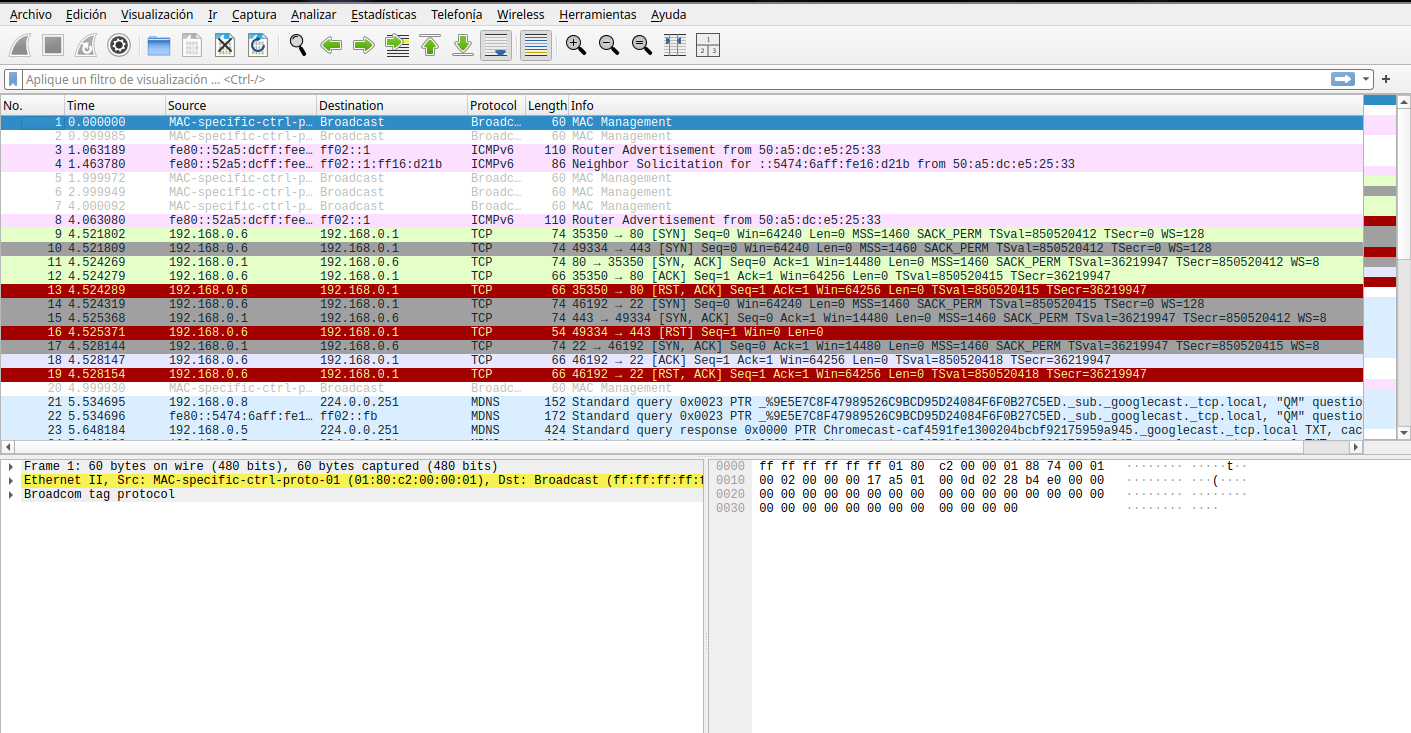
Task: Click the pane layout 1-2-3 icon
Action: pos(708,45)
